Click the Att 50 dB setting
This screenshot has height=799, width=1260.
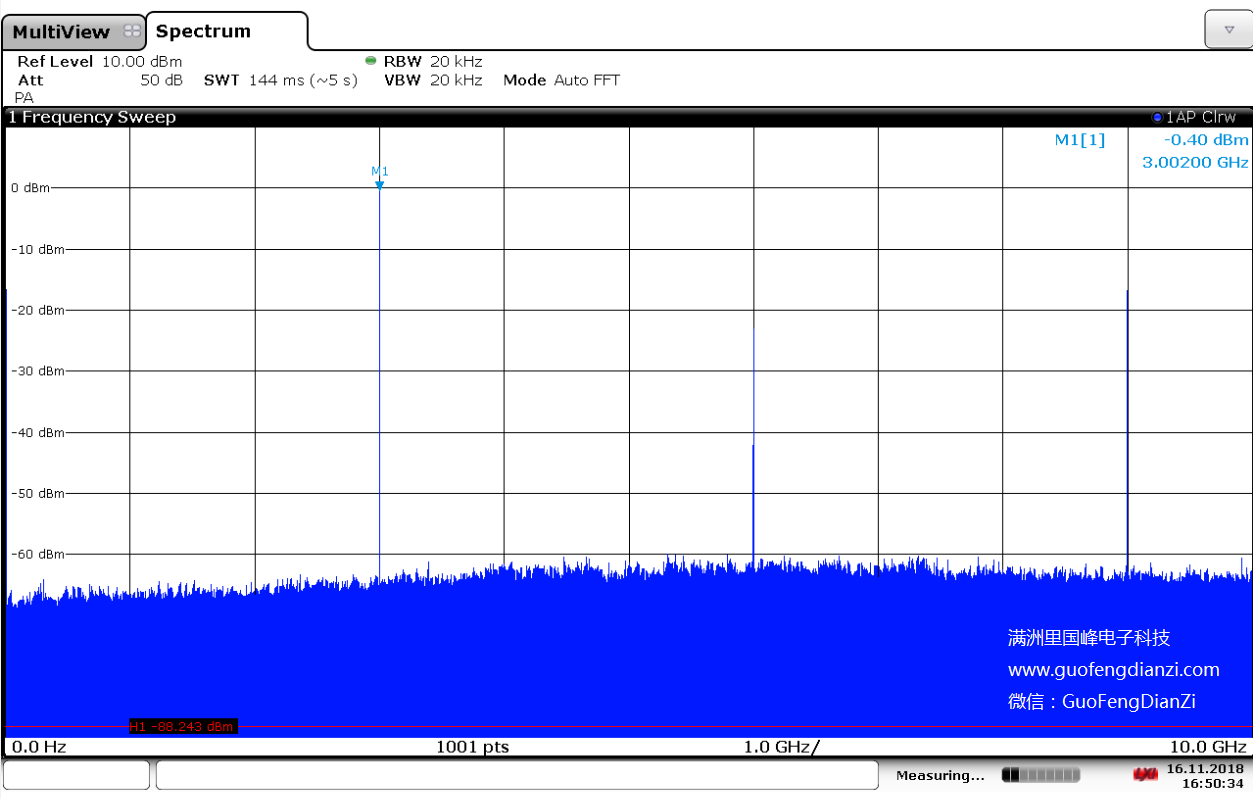(100, 80)
